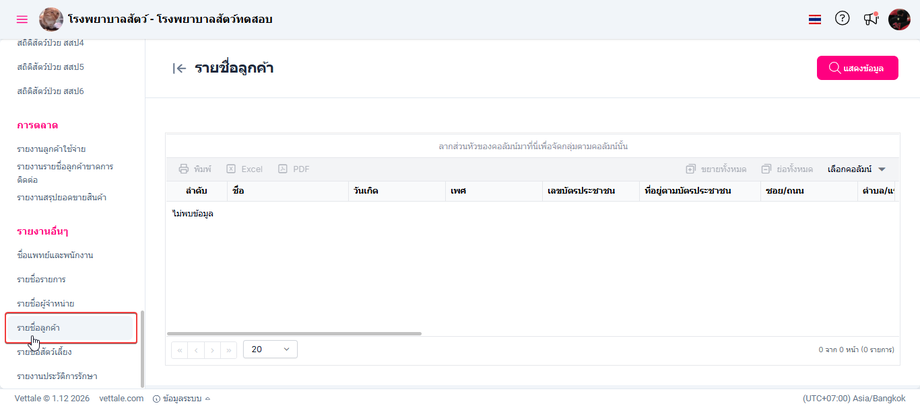920x408 pixels.
Task: Open รายงานประวัติการรักษา in sidebar
Action: tap(57, 376)
